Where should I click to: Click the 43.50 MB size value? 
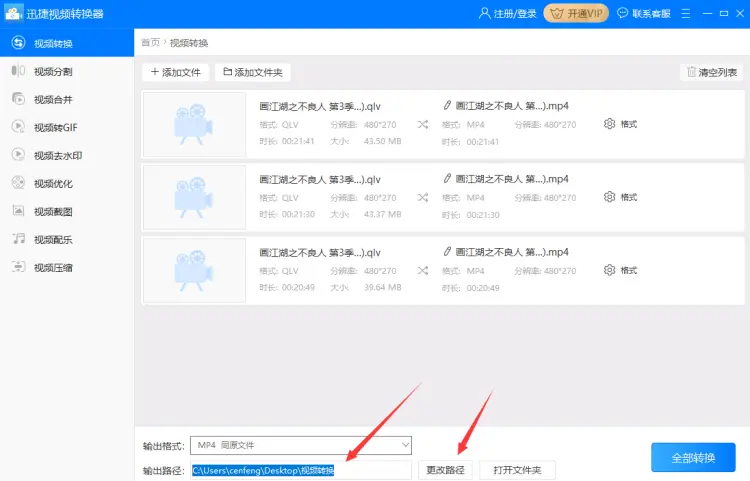[382, 141]
